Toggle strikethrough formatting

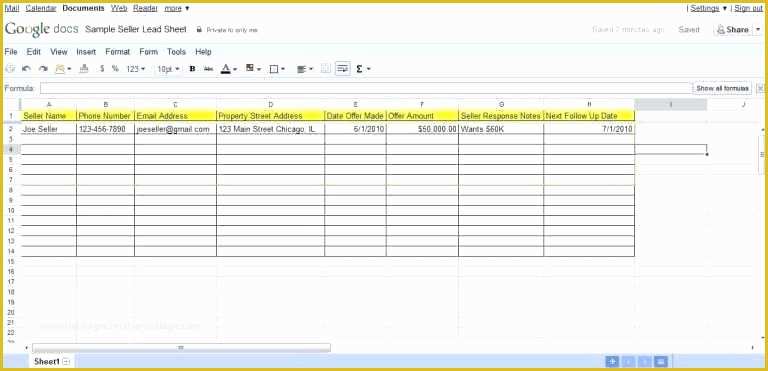click(x=208, y=69)
